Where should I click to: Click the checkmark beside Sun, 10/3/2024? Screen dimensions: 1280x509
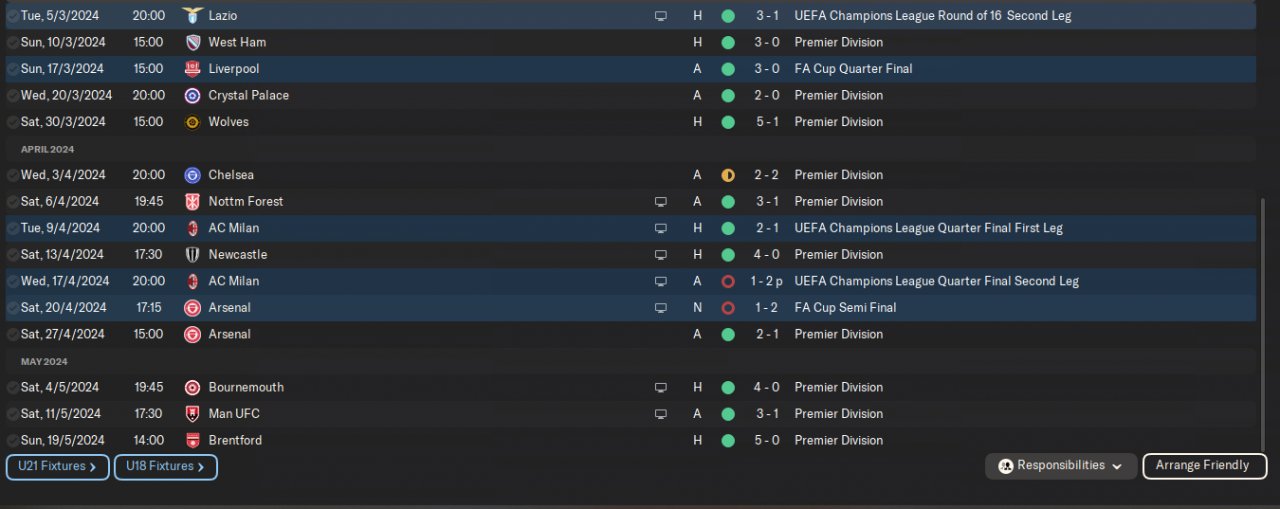12,43
